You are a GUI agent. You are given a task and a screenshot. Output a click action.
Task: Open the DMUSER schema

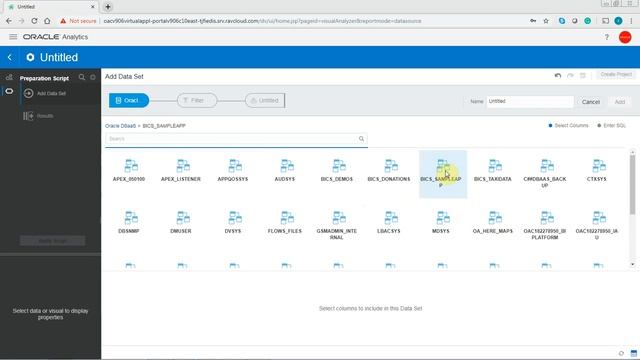pos(181,222)
